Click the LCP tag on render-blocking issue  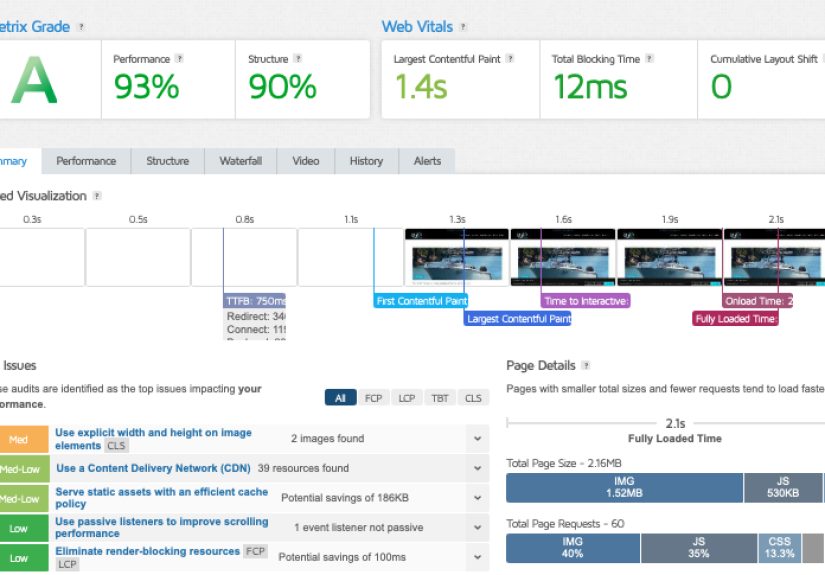(67, 564)
